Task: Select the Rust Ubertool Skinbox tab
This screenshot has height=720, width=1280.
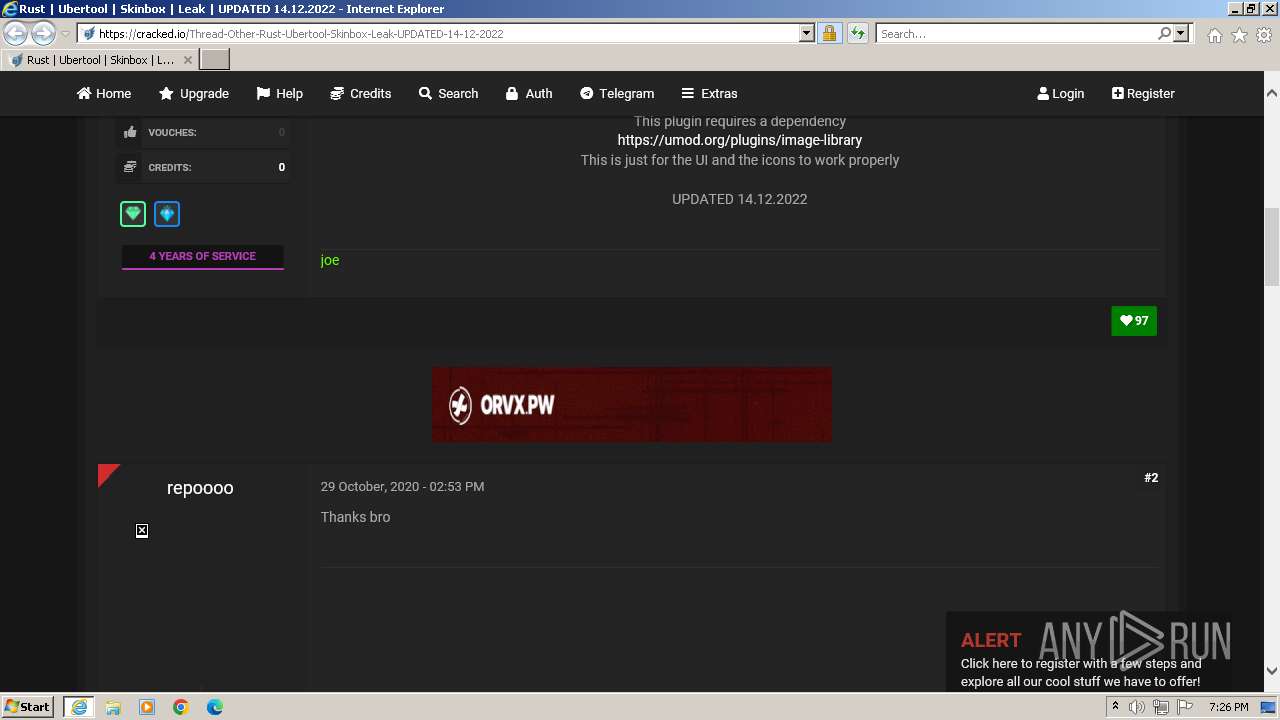Action: pyautogui.click(x=100, y=59)
